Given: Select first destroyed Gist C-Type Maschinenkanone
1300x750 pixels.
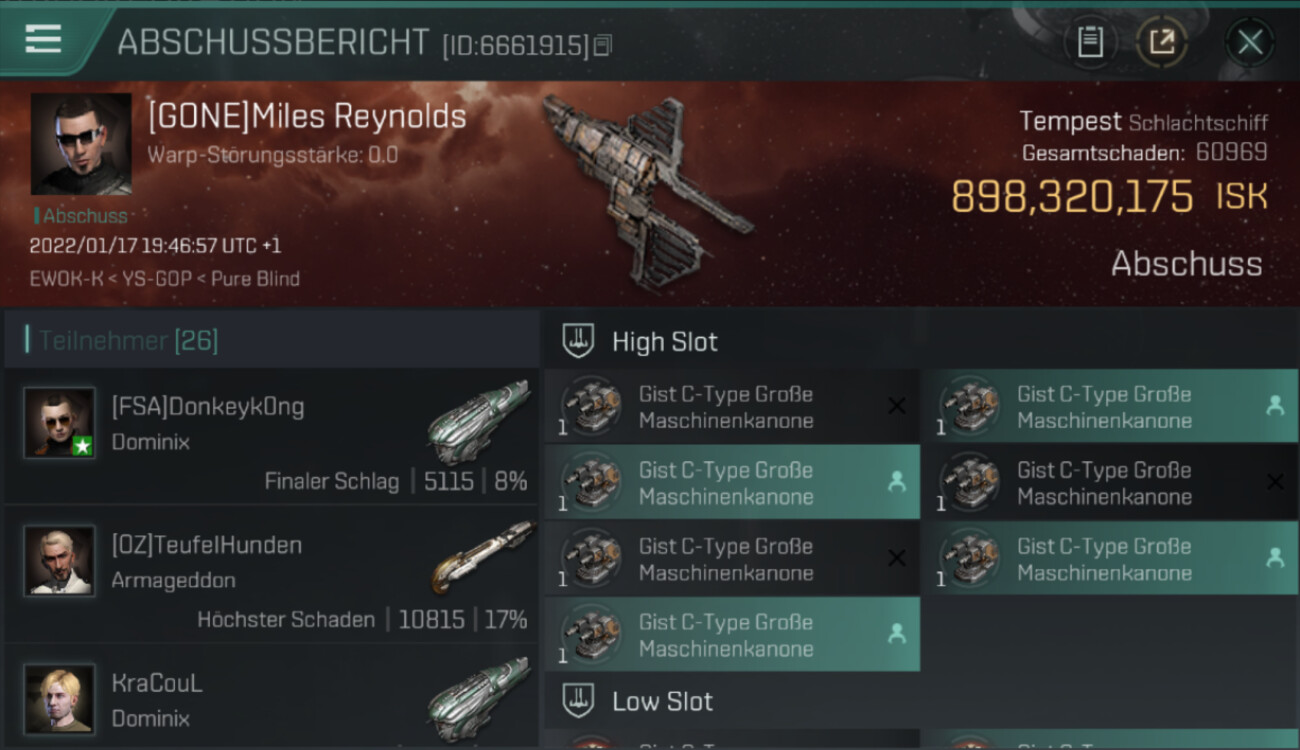Looking at the screenshot, I should [732, 407].
